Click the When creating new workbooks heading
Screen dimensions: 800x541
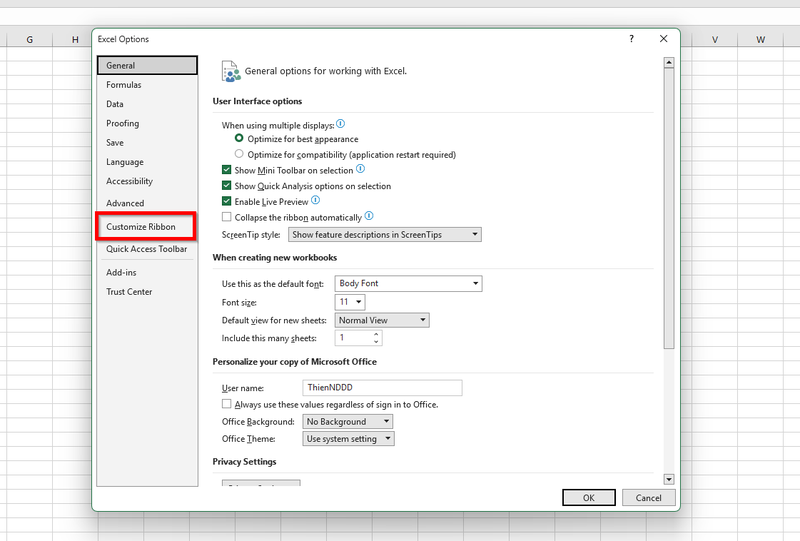click(274, 257)
